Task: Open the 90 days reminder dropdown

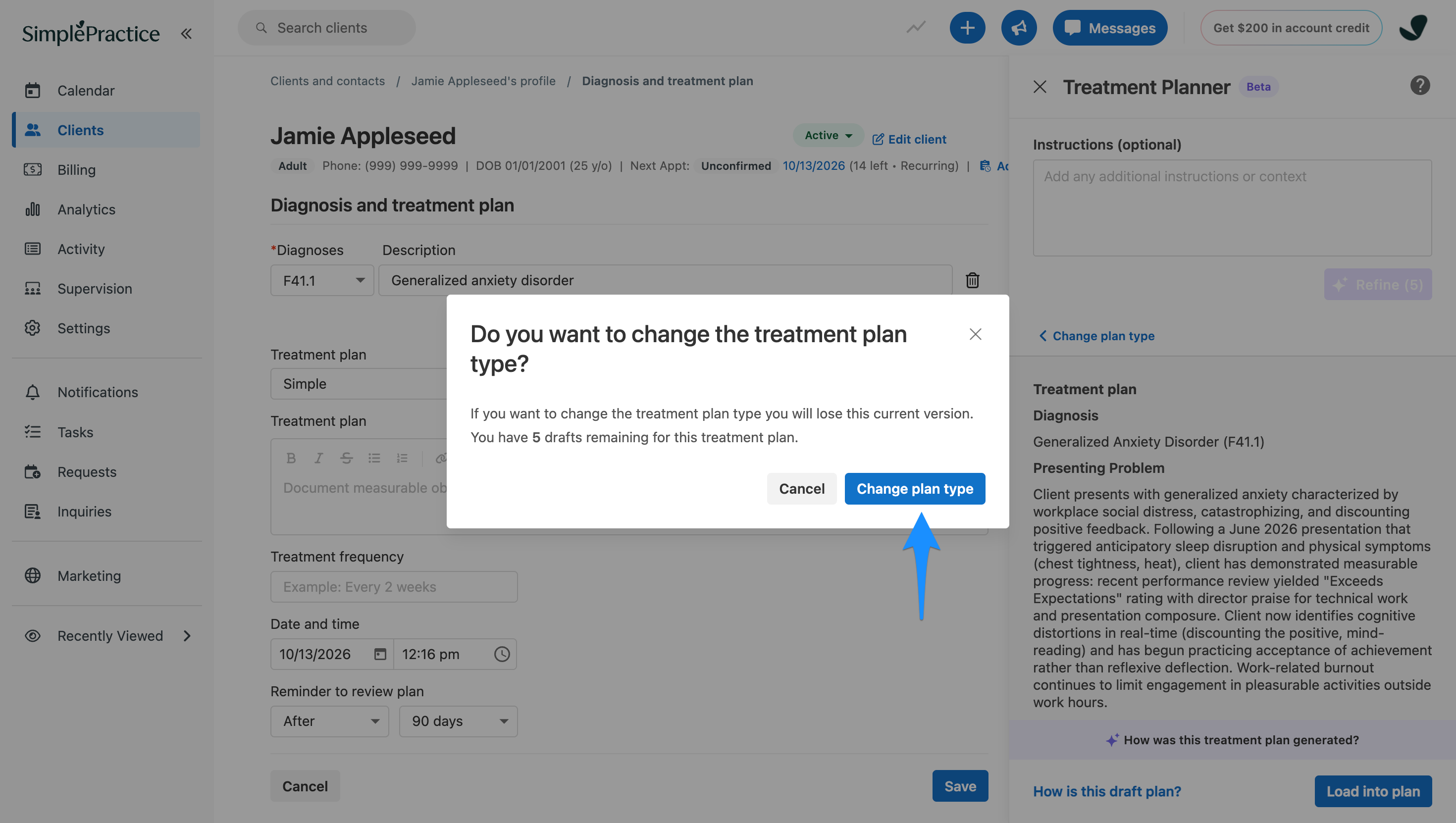Action: point(458,721)
